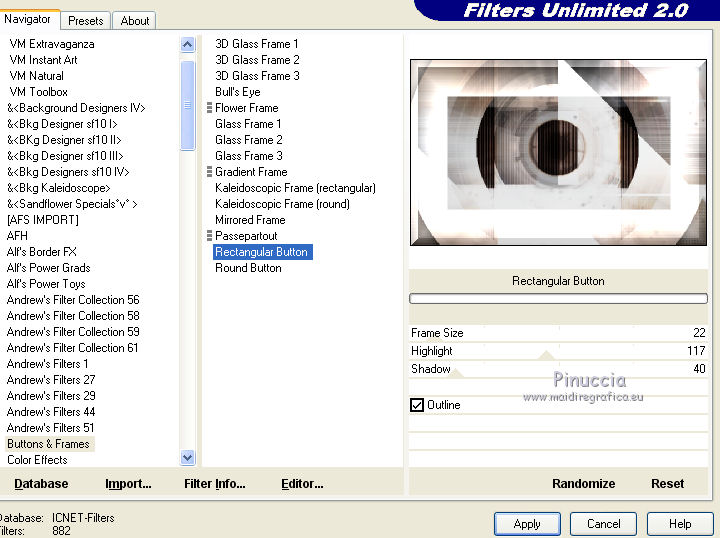Screen dimensions: 720x538
Task: Select the 3D Glass Frame 1 filter
Action: 257,44
